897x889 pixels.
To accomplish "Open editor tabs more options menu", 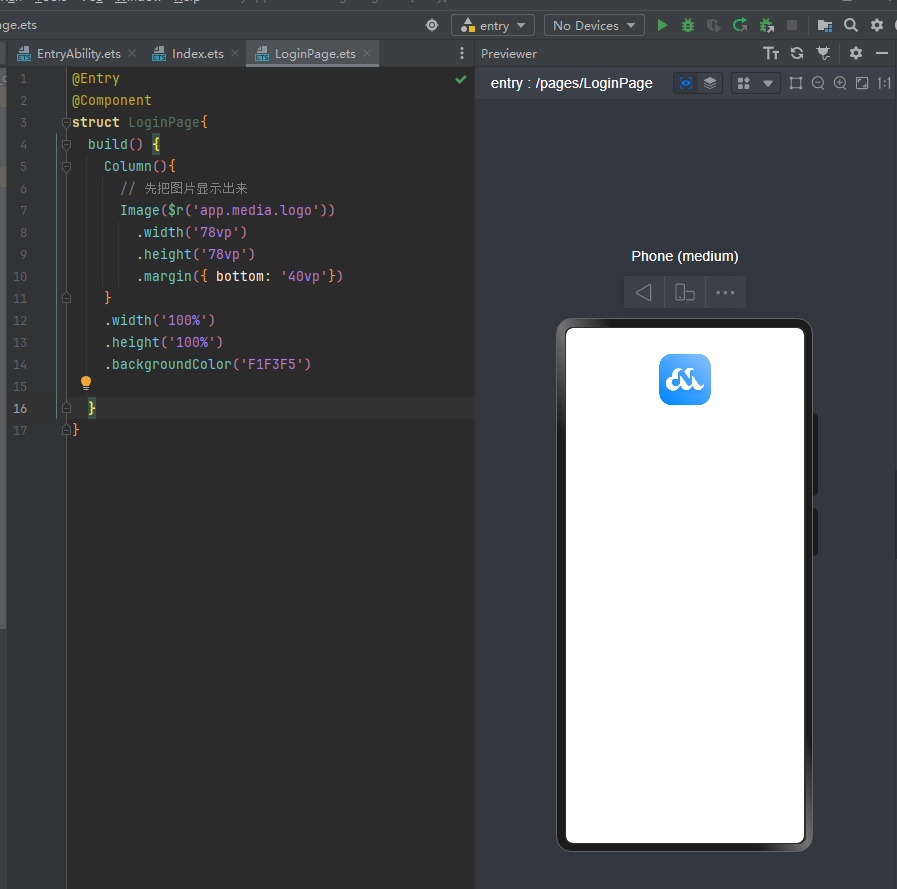I will click(x=462, y=53).
